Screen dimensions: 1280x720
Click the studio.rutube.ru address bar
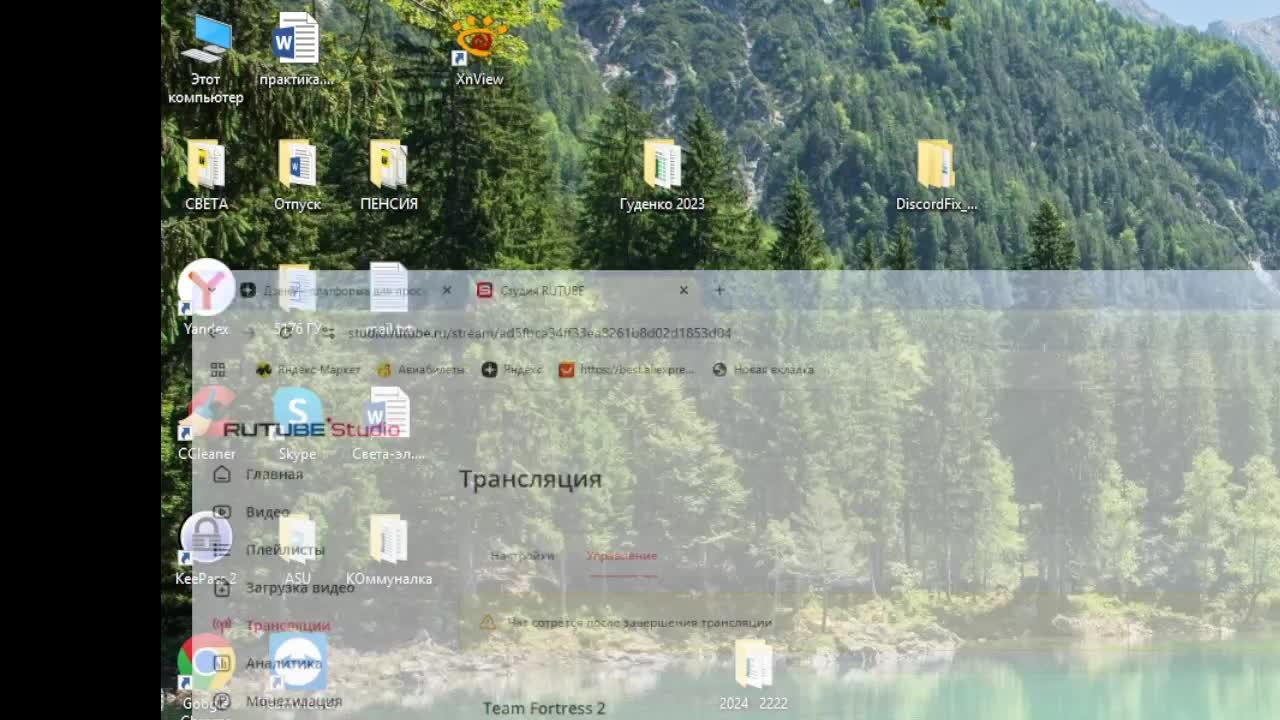pyautogui.click(x=540, y=333)
